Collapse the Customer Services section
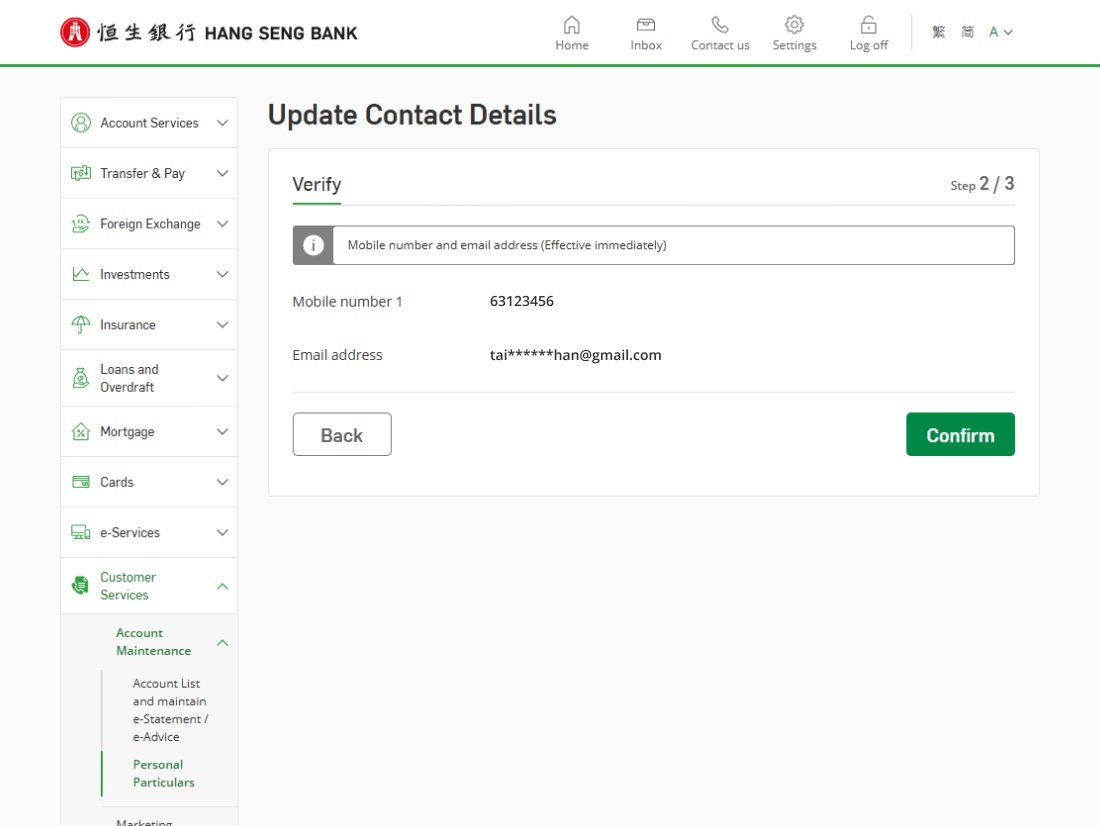 point(222,586)
